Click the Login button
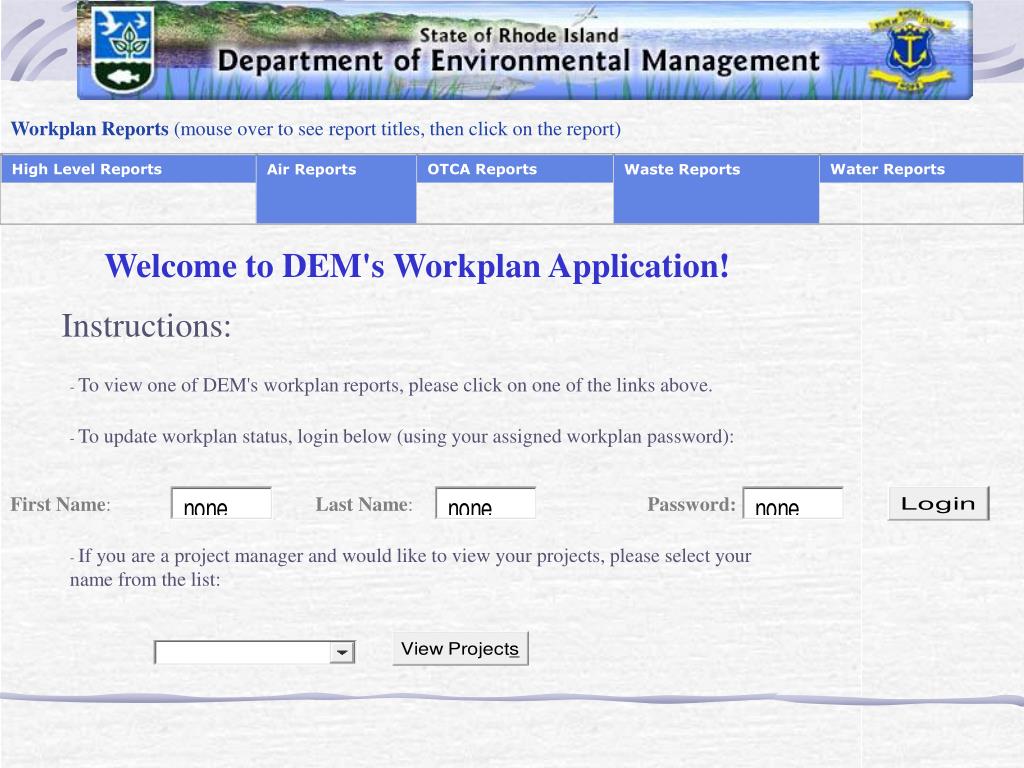 point(938,504)
